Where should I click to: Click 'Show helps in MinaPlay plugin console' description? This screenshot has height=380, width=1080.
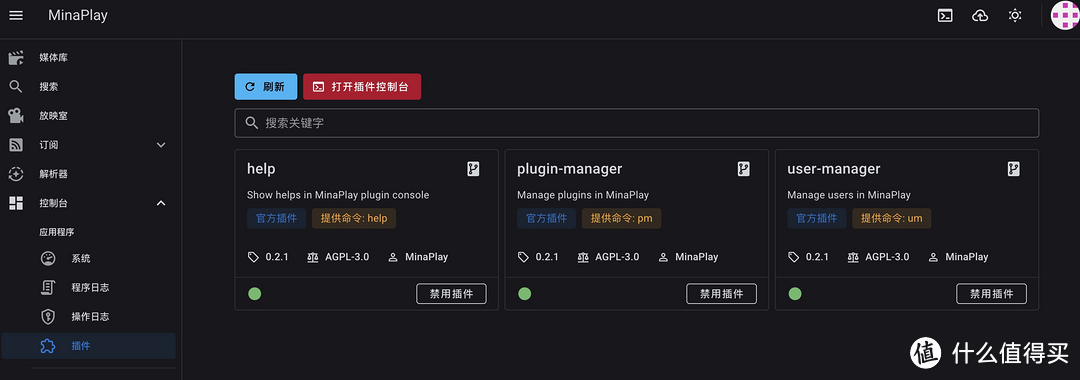[338, 195]
